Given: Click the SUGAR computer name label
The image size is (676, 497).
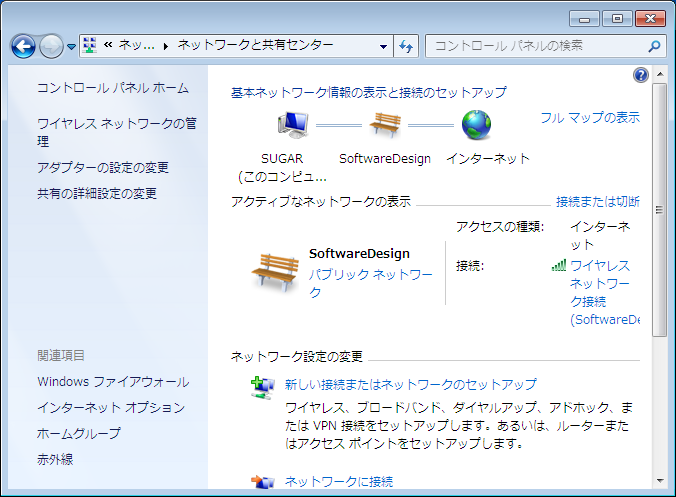Looking at the screenshot, I should 282,159.
